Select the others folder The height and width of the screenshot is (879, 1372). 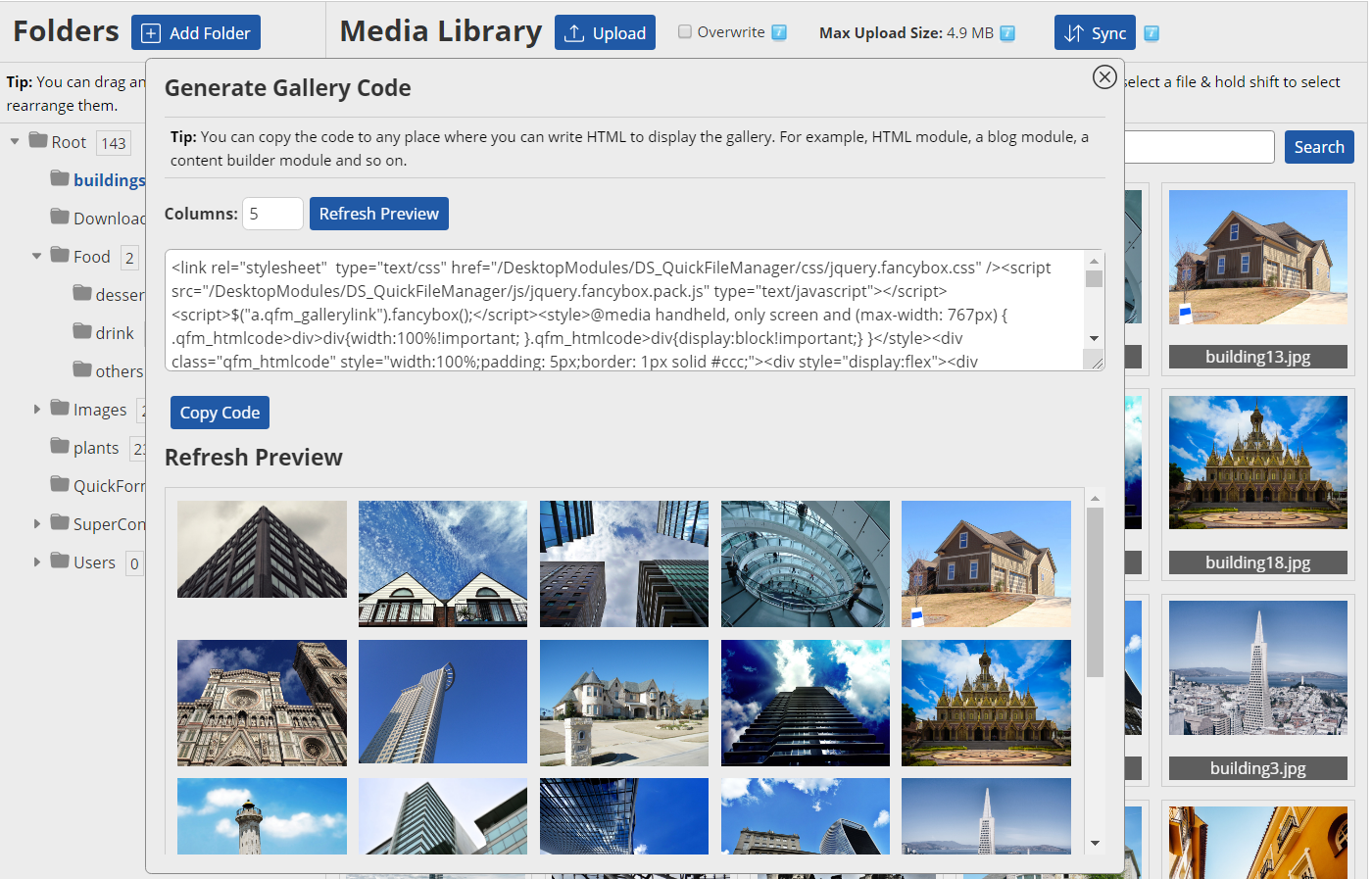point(120,371)
